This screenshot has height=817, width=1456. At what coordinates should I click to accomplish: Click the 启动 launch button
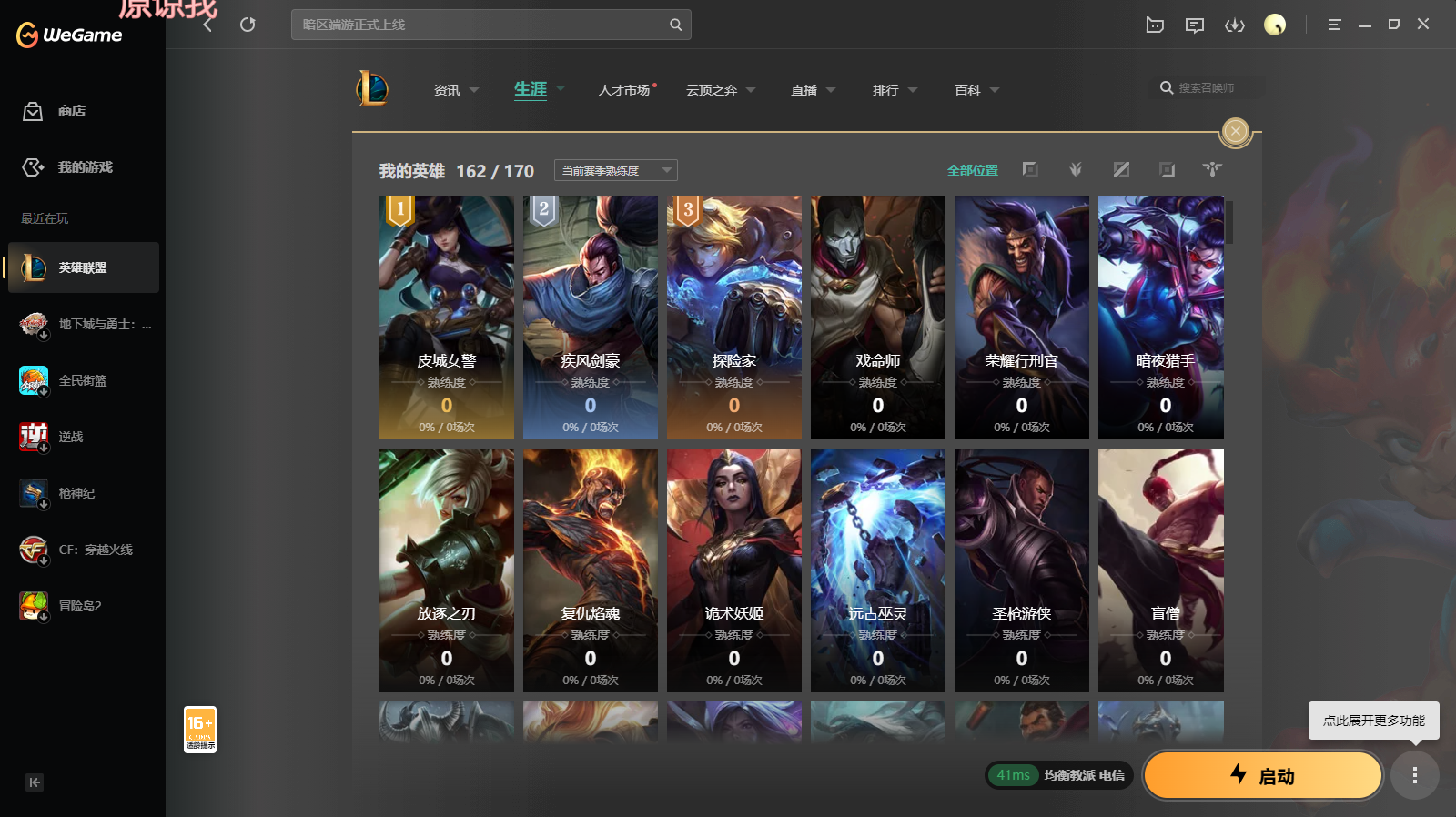1263,775
